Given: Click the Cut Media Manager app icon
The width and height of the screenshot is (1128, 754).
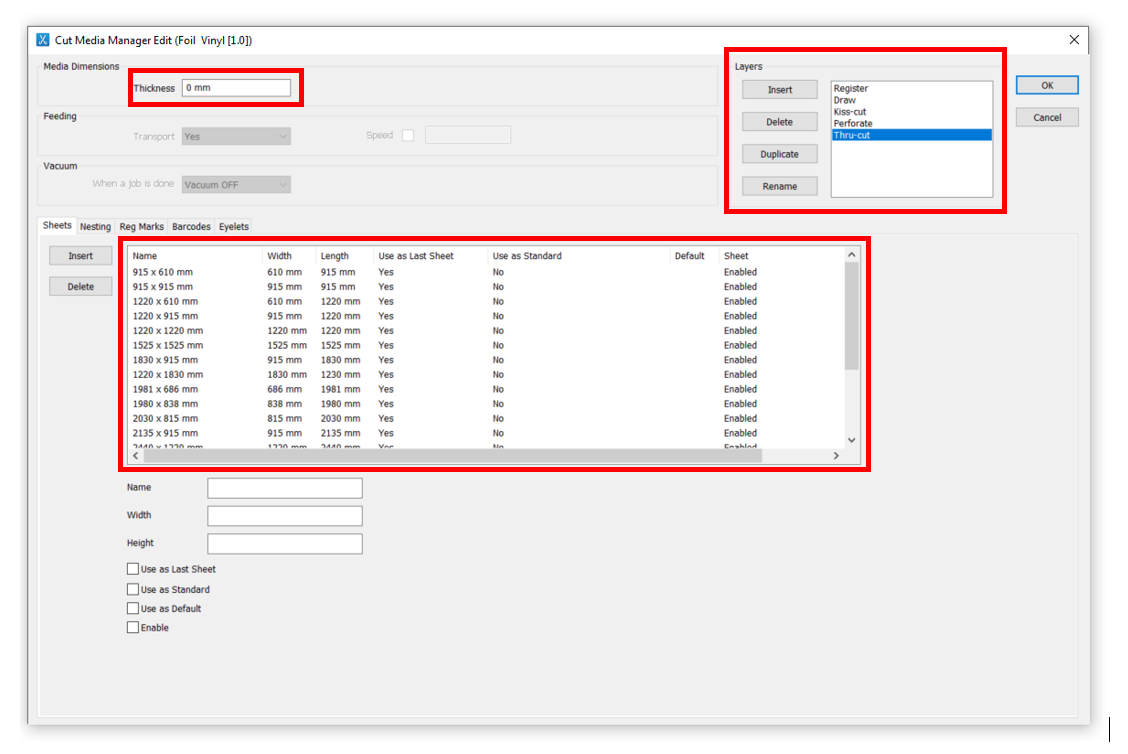Looking at the screenshot, I should 43,40.
